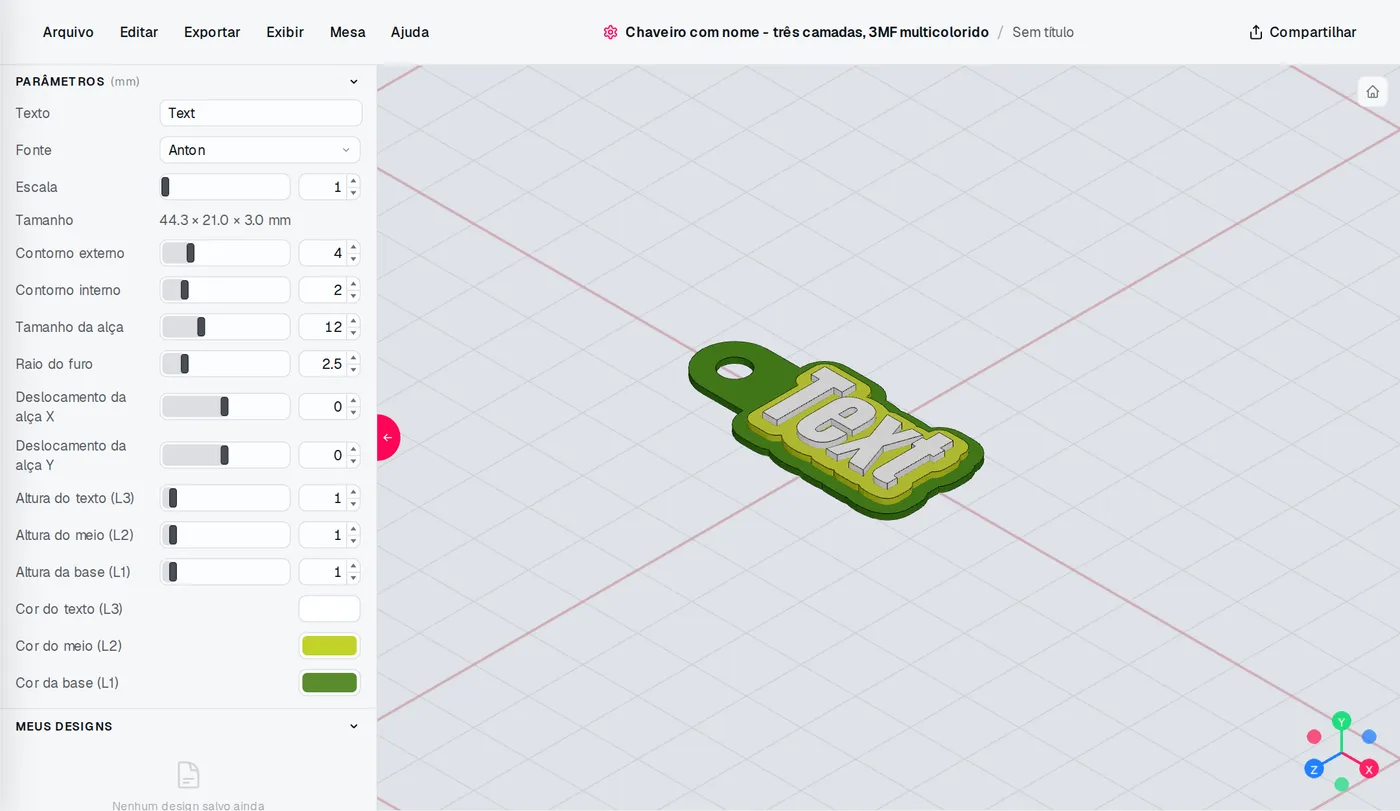Open the Exibir menu
This screenshot has height=811, width=1400.
(285, 32)
